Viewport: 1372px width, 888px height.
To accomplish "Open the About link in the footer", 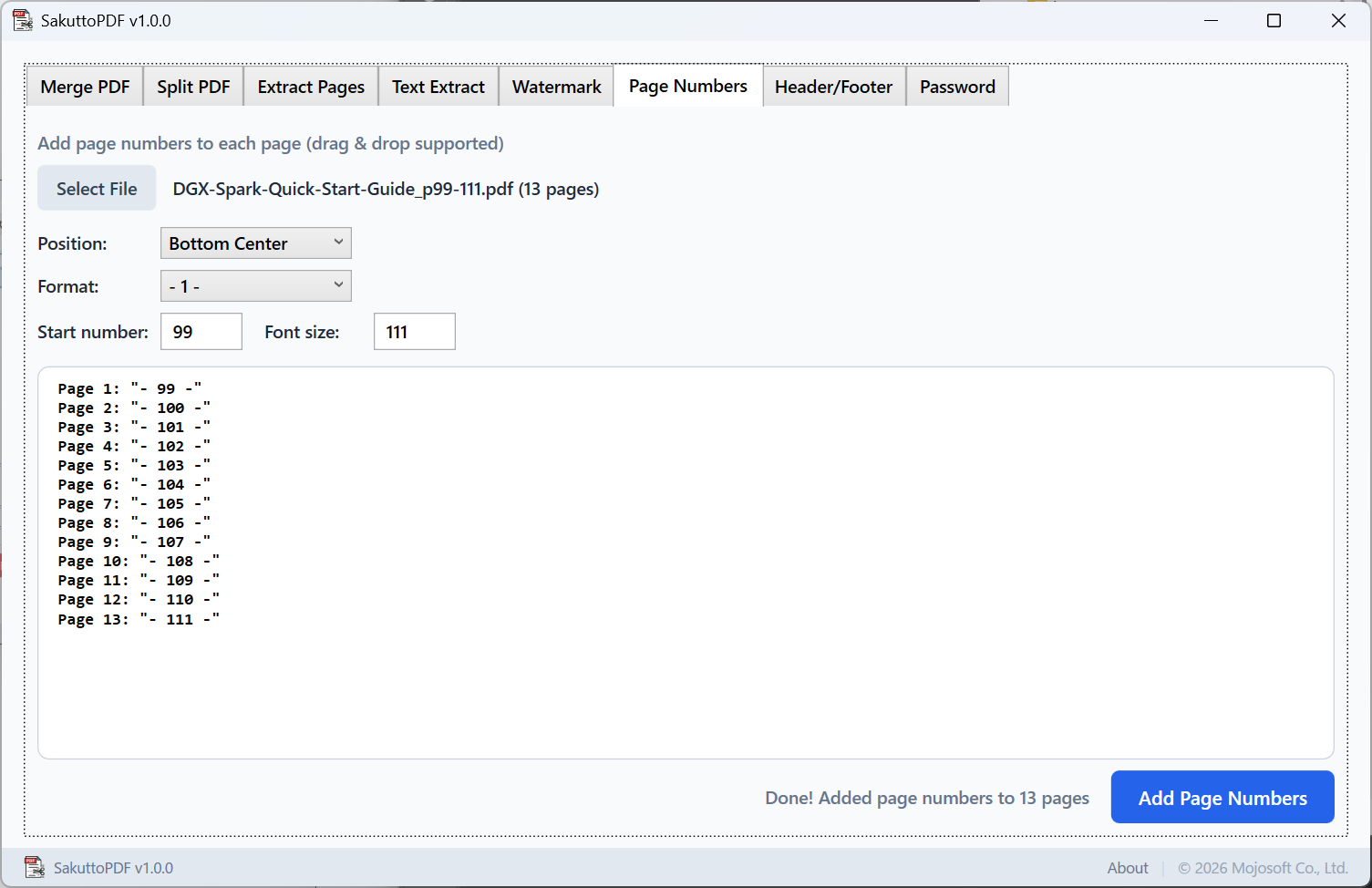I will 1127,868.
